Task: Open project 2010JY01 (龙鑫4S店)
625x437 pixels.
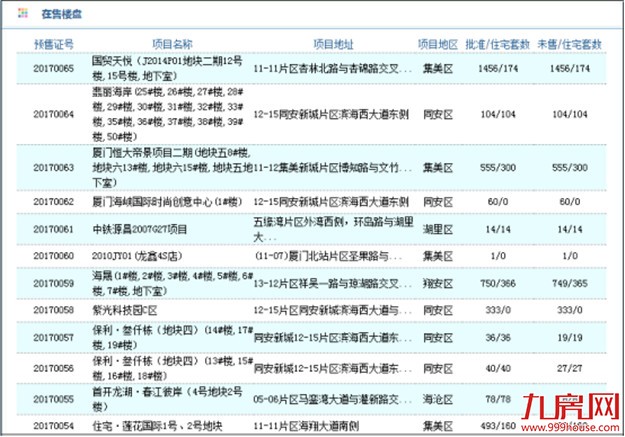Action: point(137,256)
